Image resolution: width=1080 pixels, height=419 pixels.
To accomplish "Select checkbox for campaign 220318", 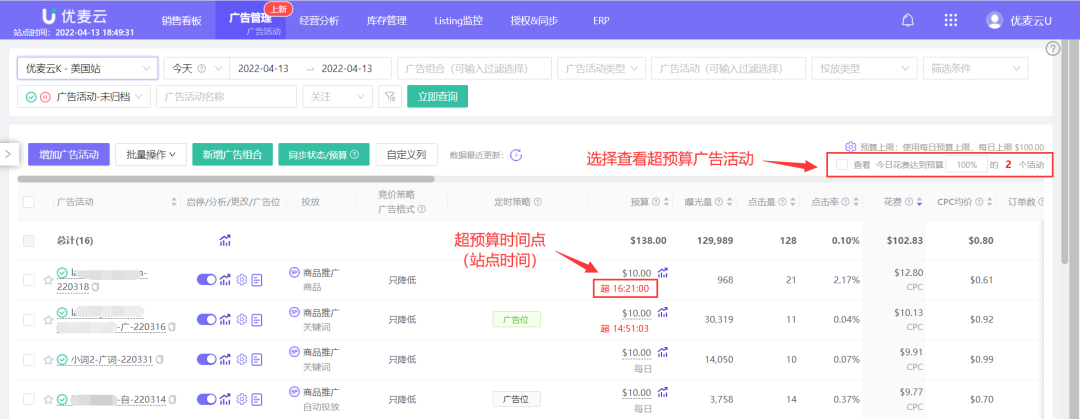I will [29, 280].
